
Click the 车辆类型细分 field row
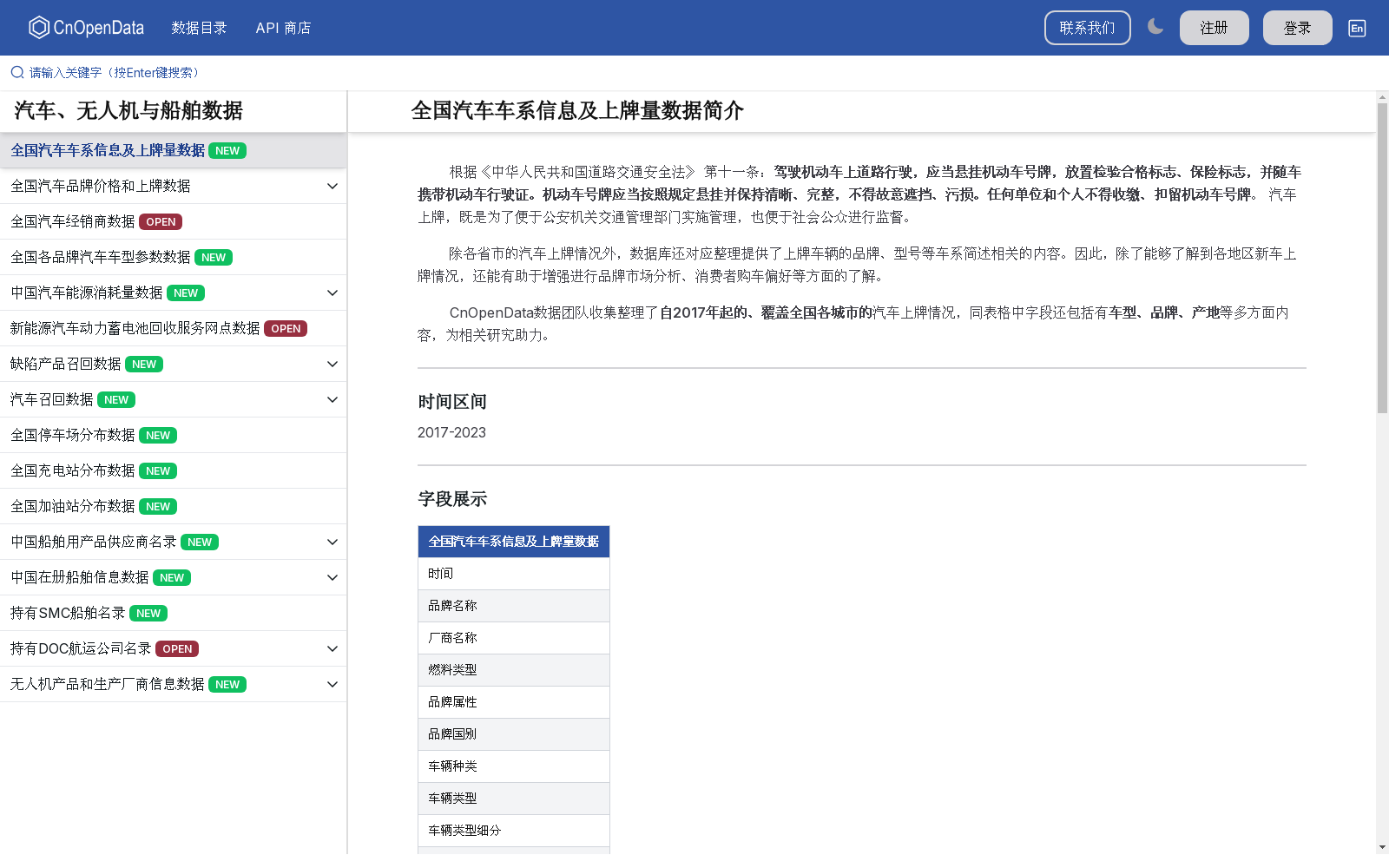514,831
